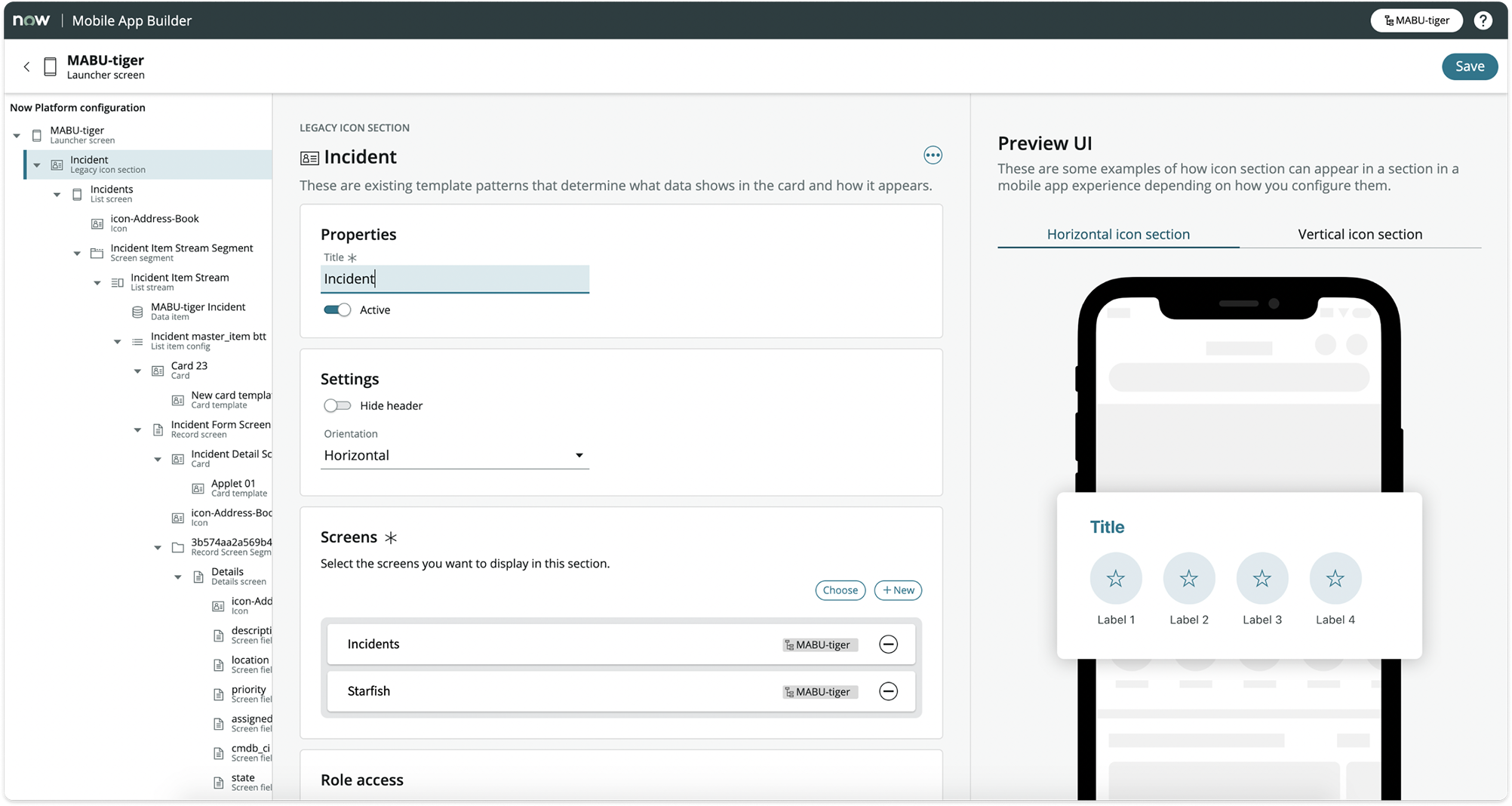This screenshot has width=1512, height=806.
Task: Click the MABU-tiger scope button in header
Action: pyautogui.click(x=1416, y=20)
